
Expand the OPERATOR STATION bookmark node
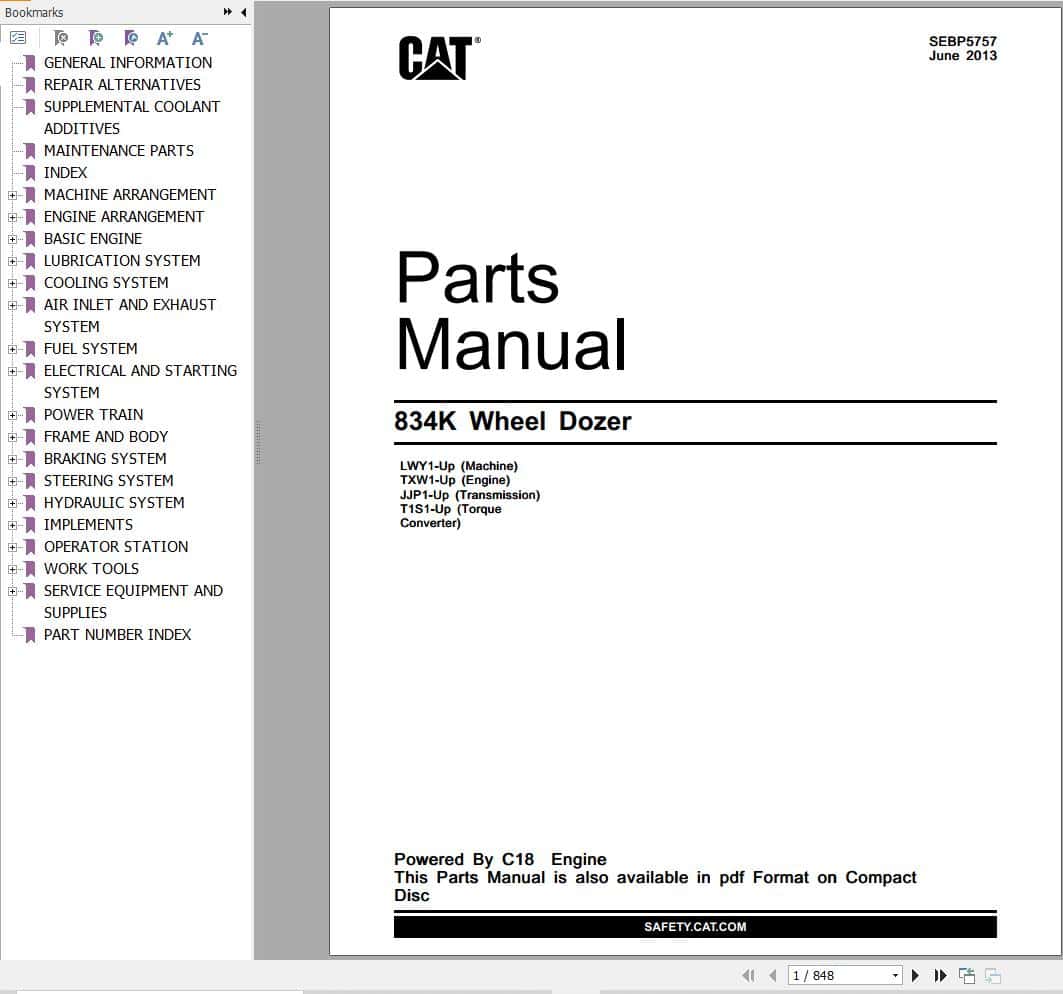[12, 547]
